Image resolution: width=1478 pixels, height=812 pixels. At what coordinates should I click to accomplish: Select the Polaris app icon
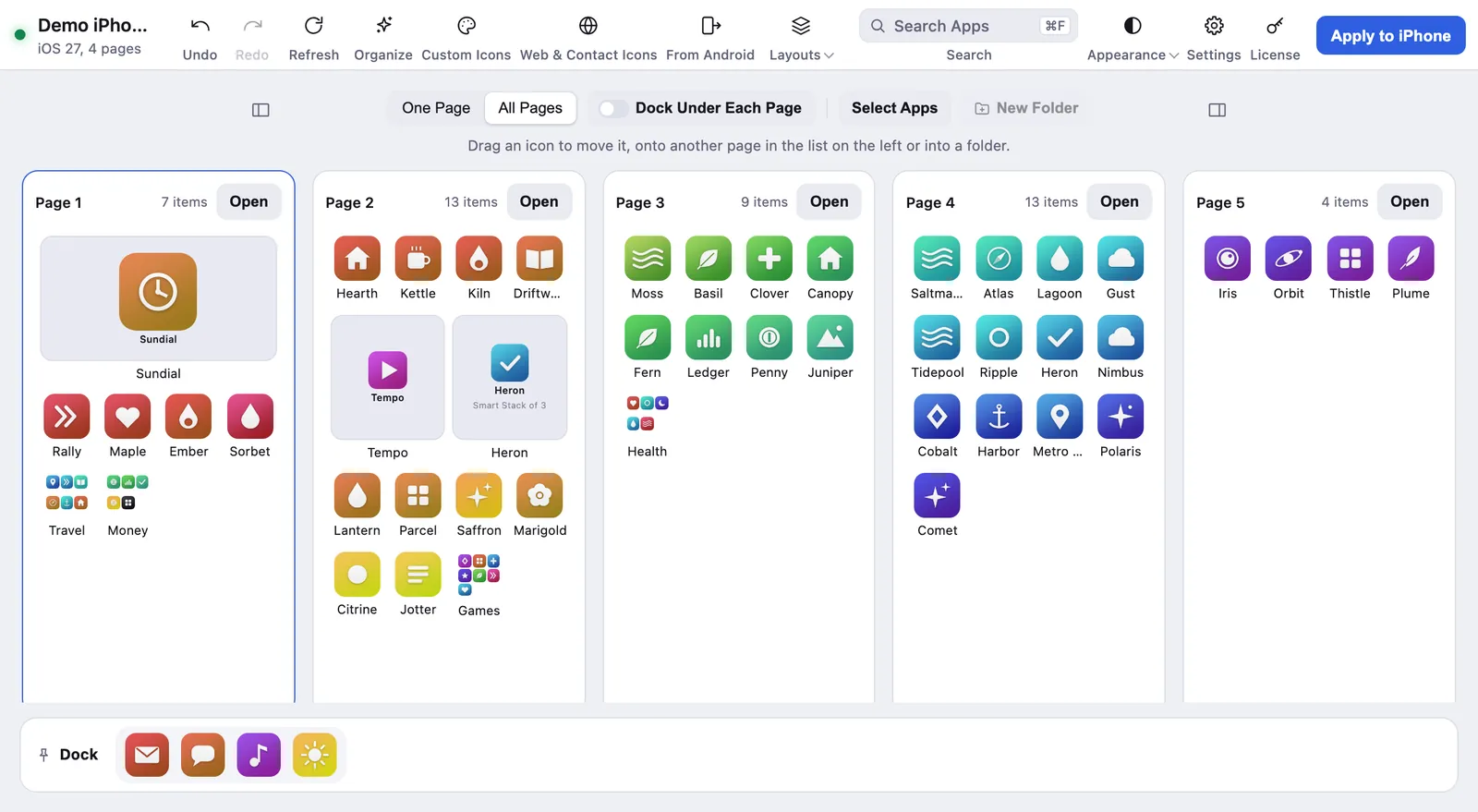[1121, 417]
